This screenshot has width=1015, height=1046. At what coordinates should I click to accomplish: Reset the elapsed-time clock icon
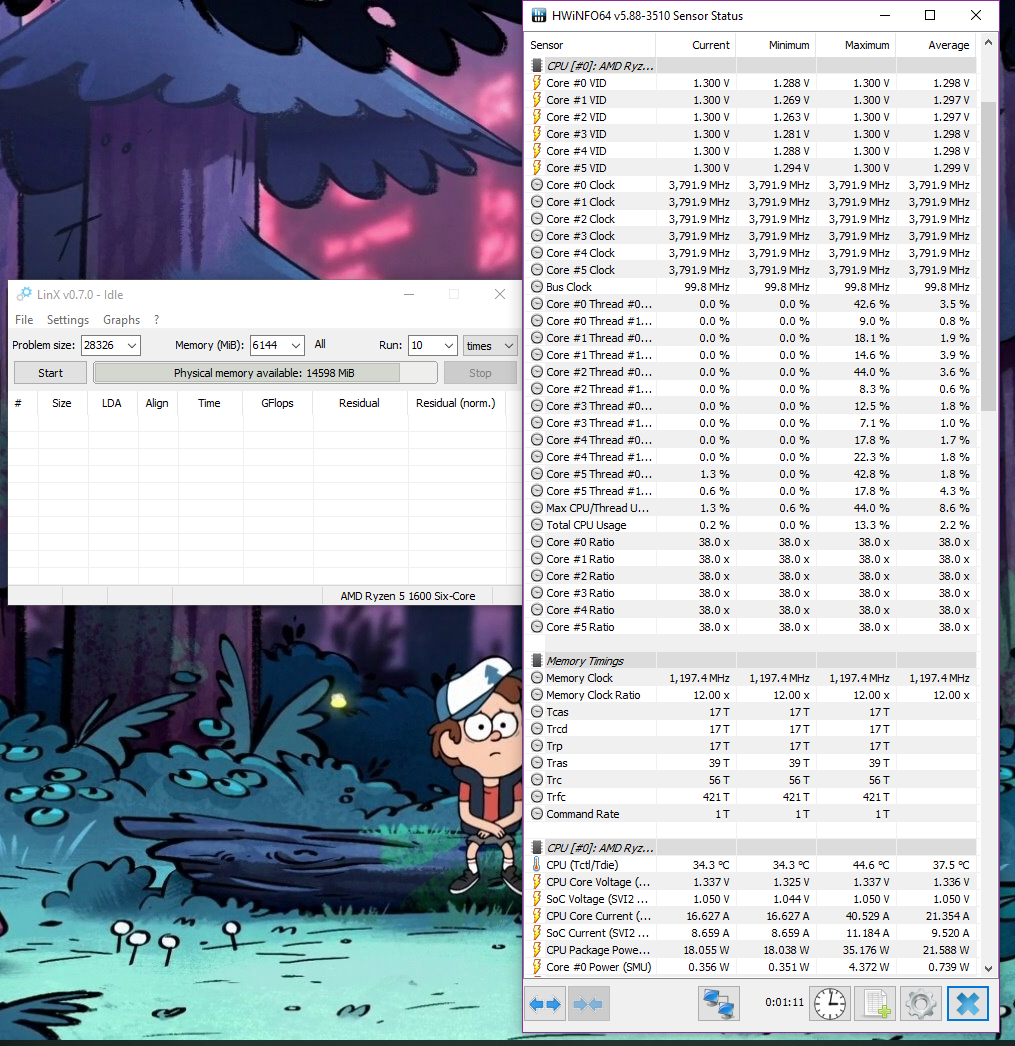tap(830, 1003)
